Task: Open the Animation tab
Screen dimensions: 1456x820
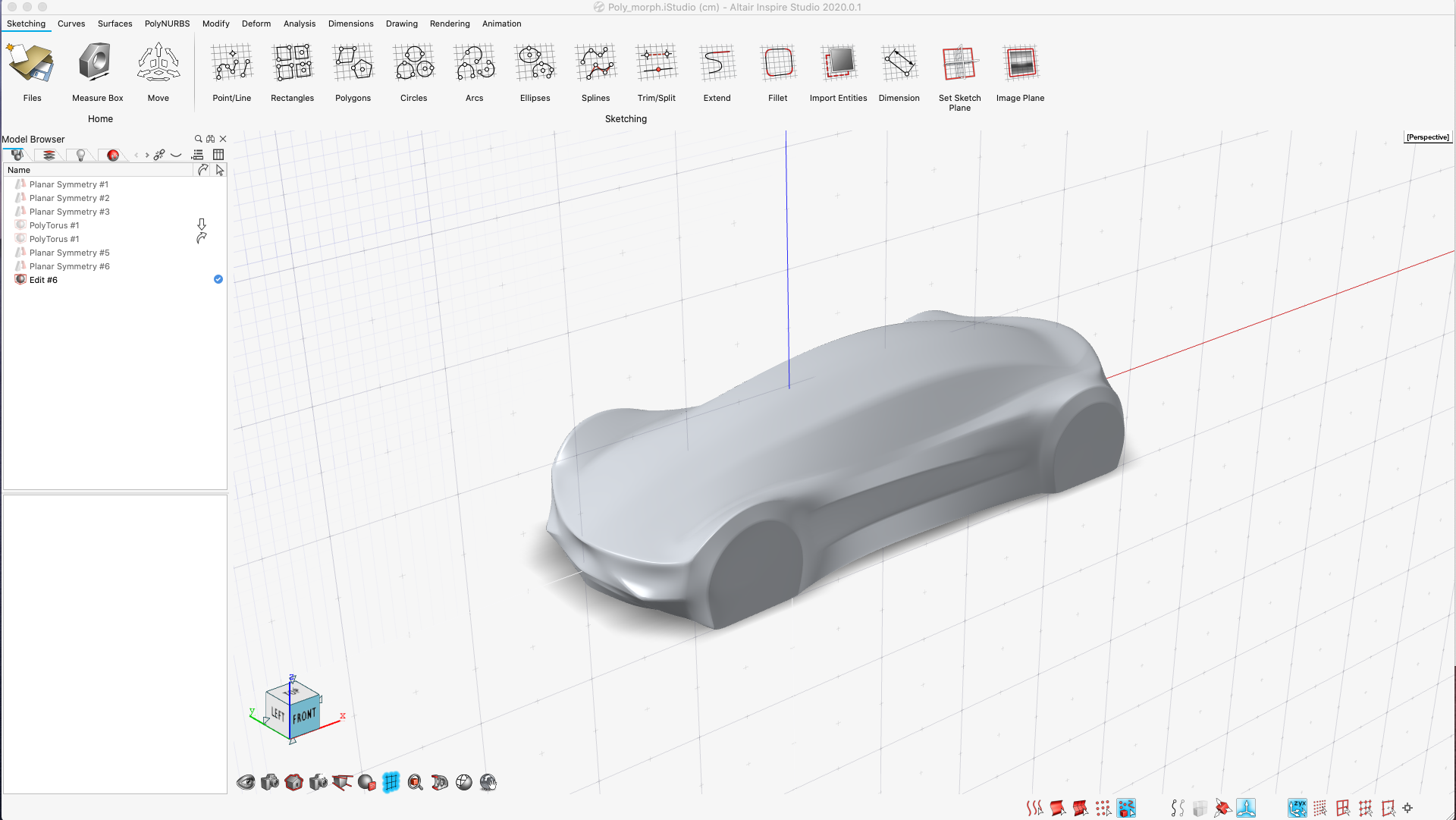Action: coord(501,24)
